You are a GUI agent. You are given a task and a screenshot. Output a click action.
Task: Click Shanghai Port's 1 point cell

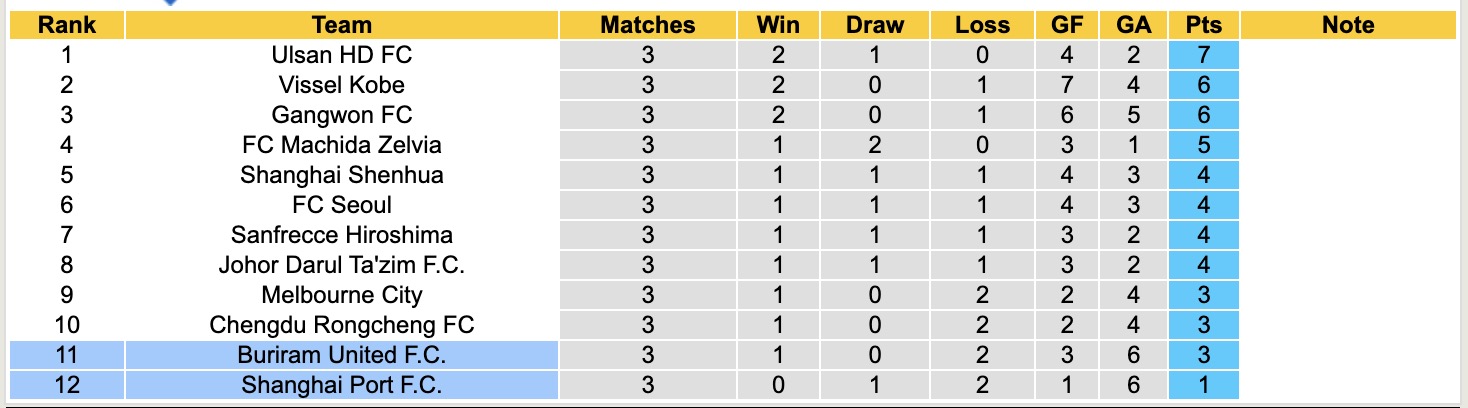click(x=1203, y=385)
